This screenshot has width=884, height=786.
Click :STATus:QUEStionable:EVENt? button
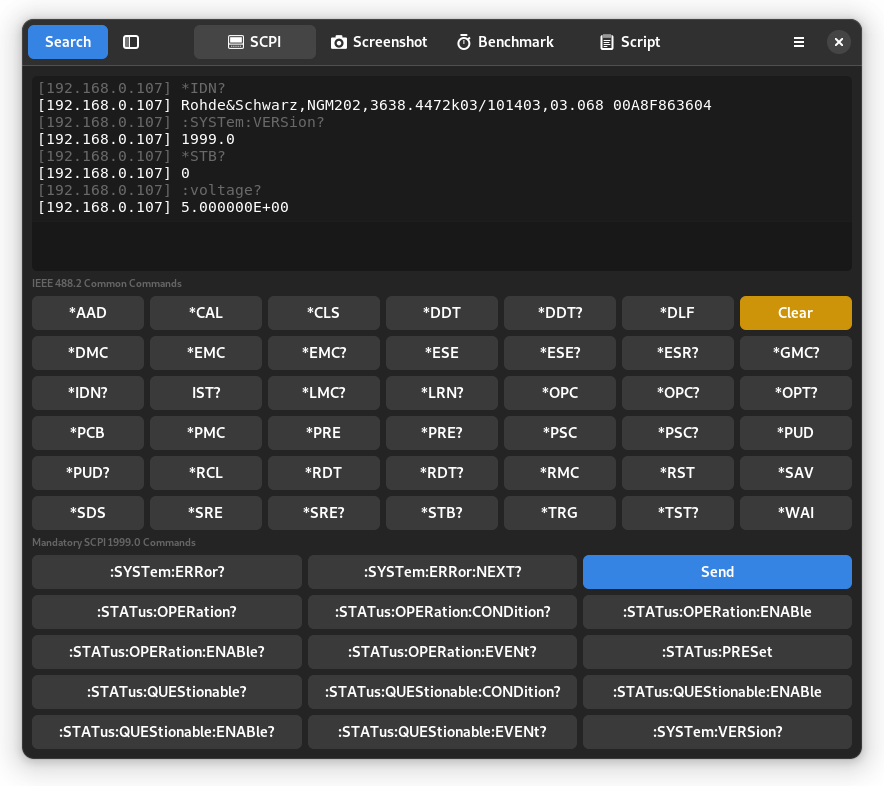click(x=443, y=732)
